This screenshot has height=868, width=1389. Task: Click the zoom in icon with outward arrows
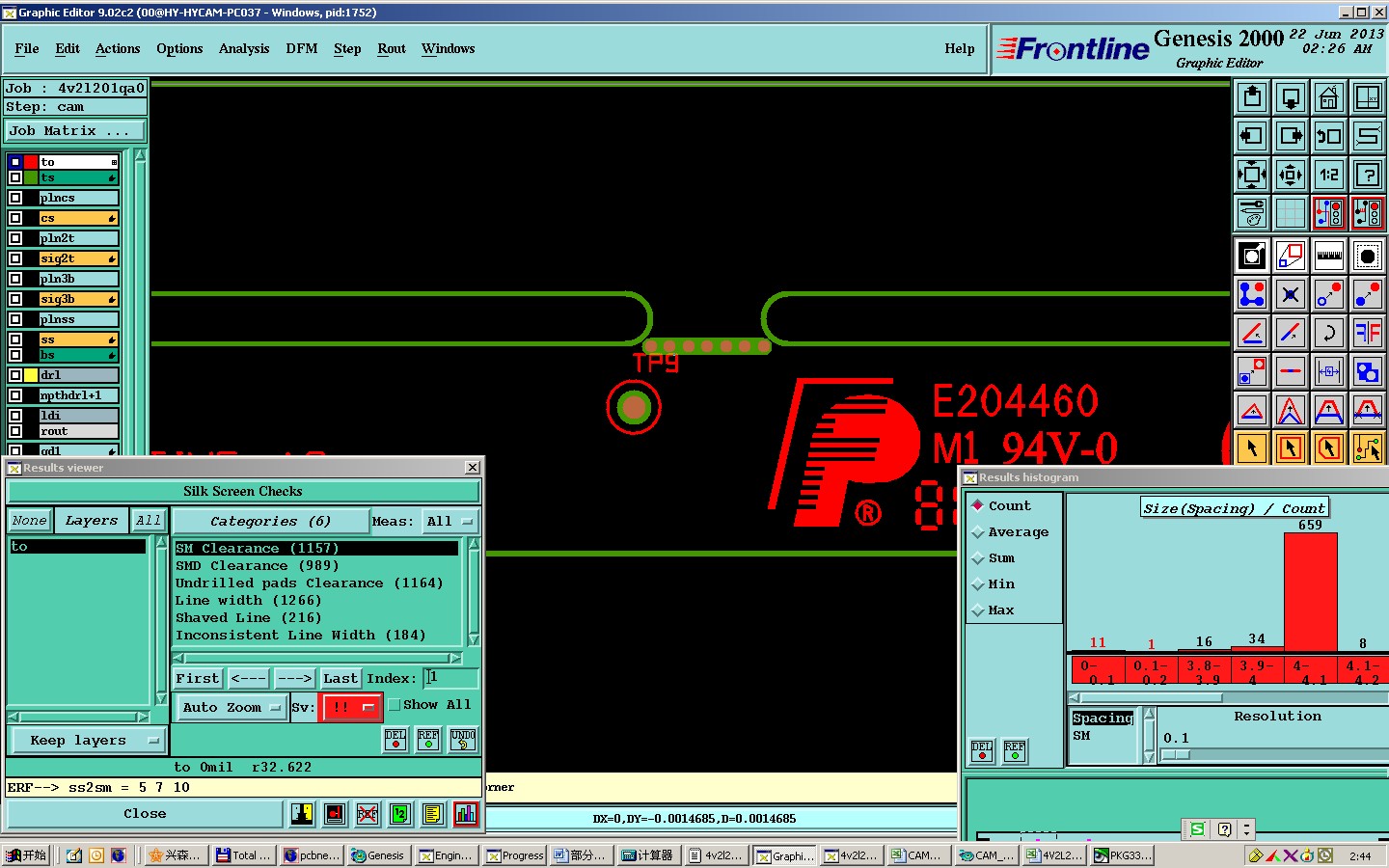coord(1252,175)
